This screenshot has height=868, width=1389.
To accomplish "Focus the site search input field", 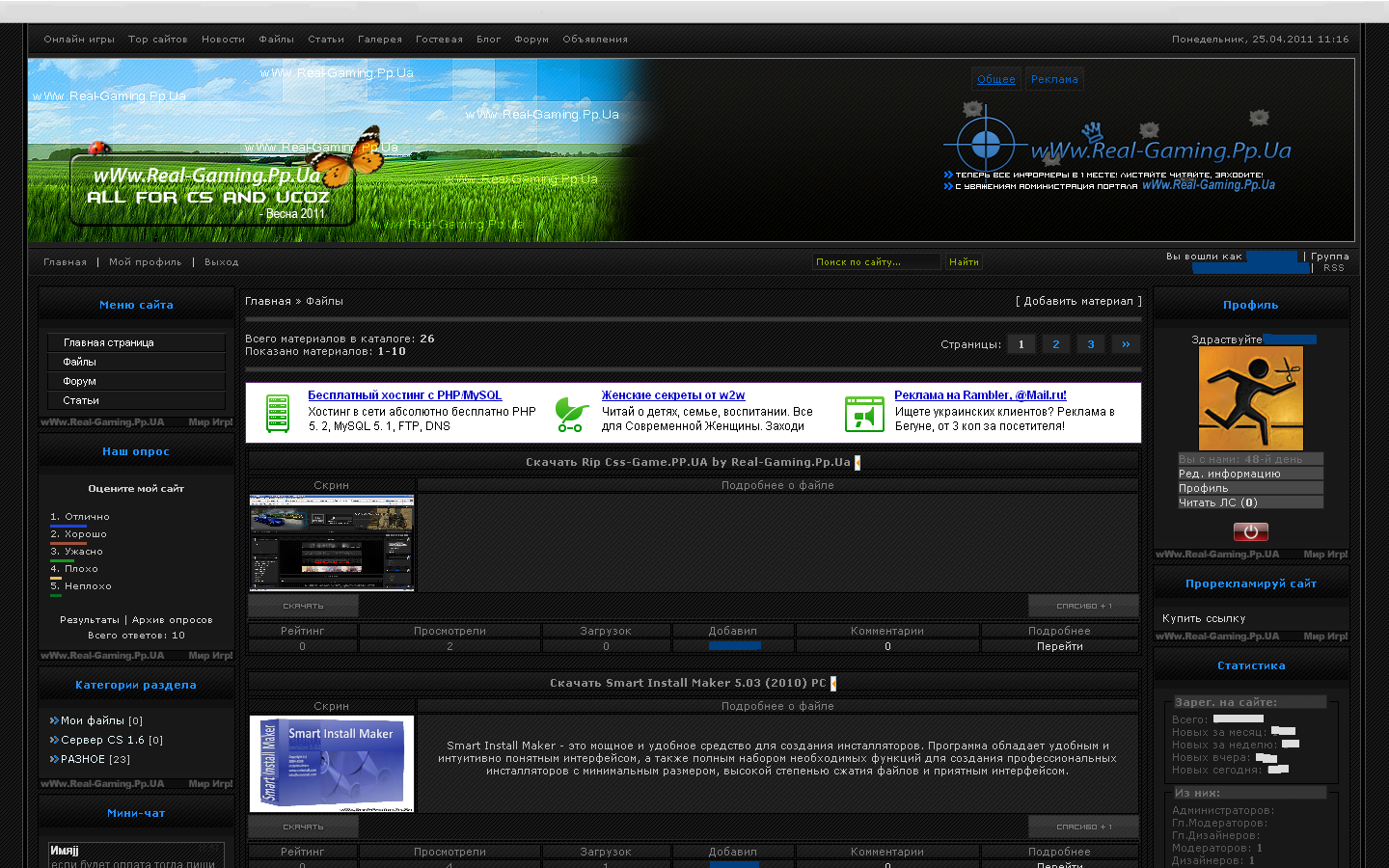I will click(876, 261).
